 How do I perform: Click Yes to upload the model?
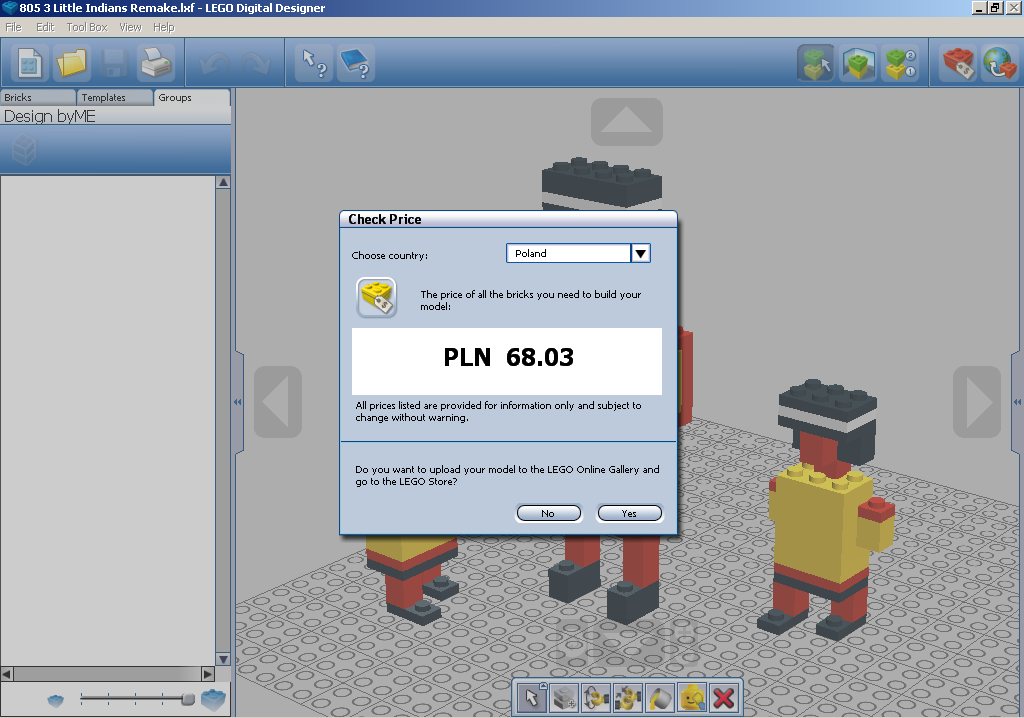click(629, 514)
